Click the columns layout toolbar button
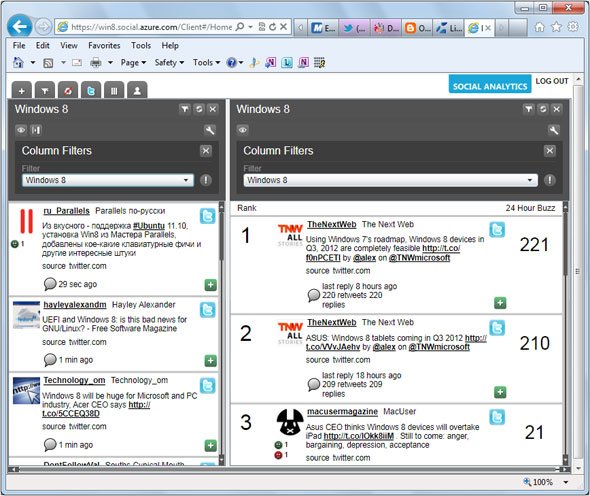 click(x=114, y=91)
